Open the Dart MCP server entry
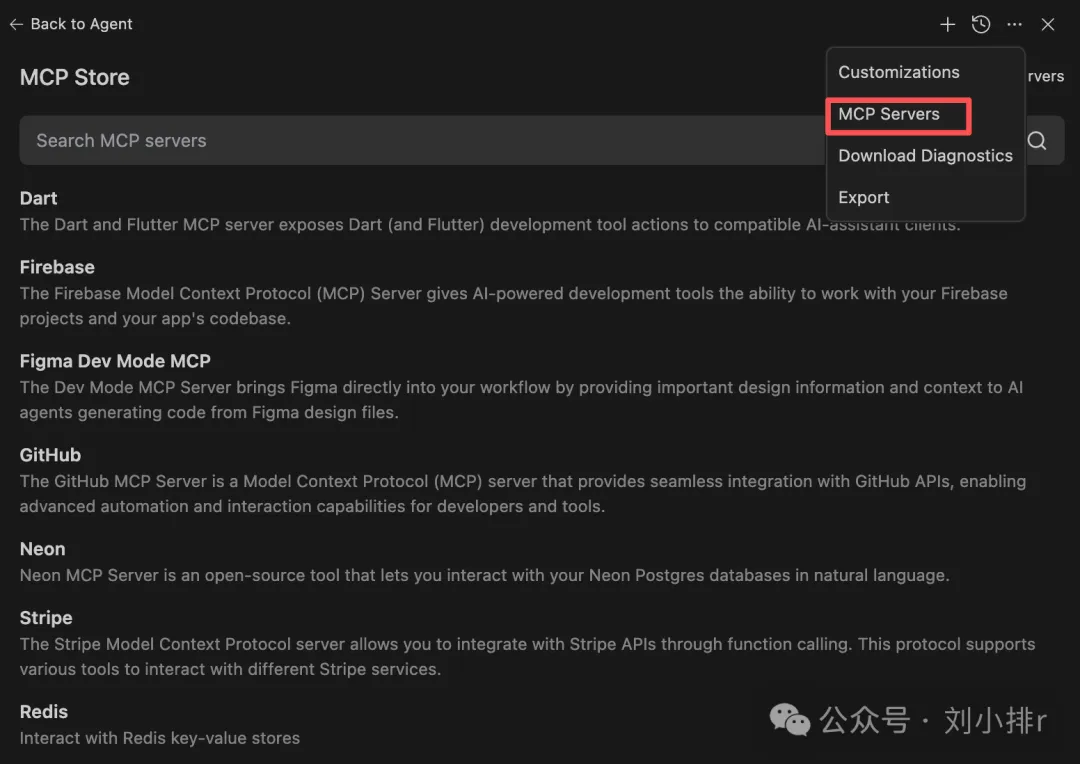 click(x=39, y=199)
